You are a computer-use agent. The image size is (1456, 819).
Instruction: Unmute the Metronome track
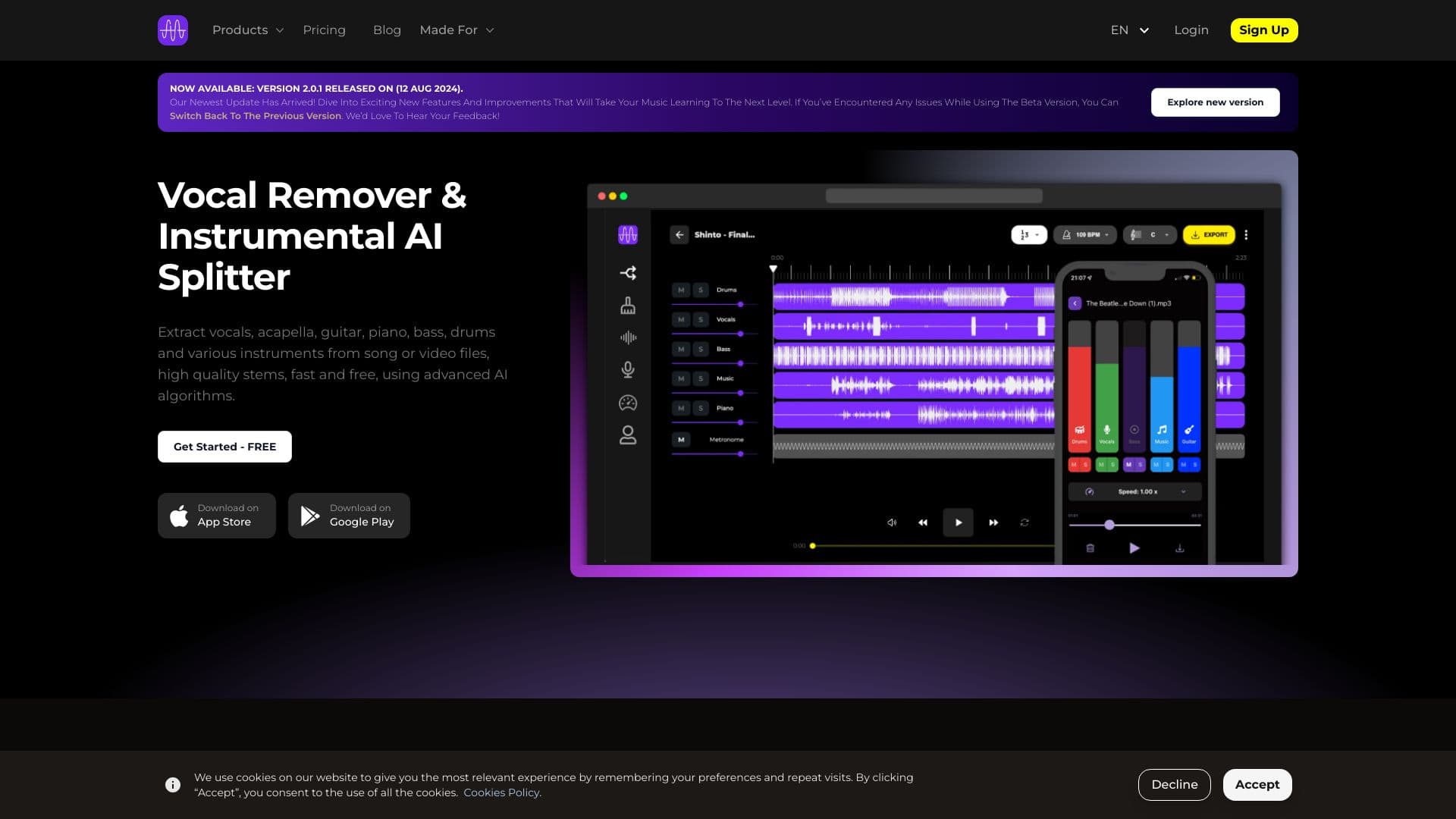[680, 439]
